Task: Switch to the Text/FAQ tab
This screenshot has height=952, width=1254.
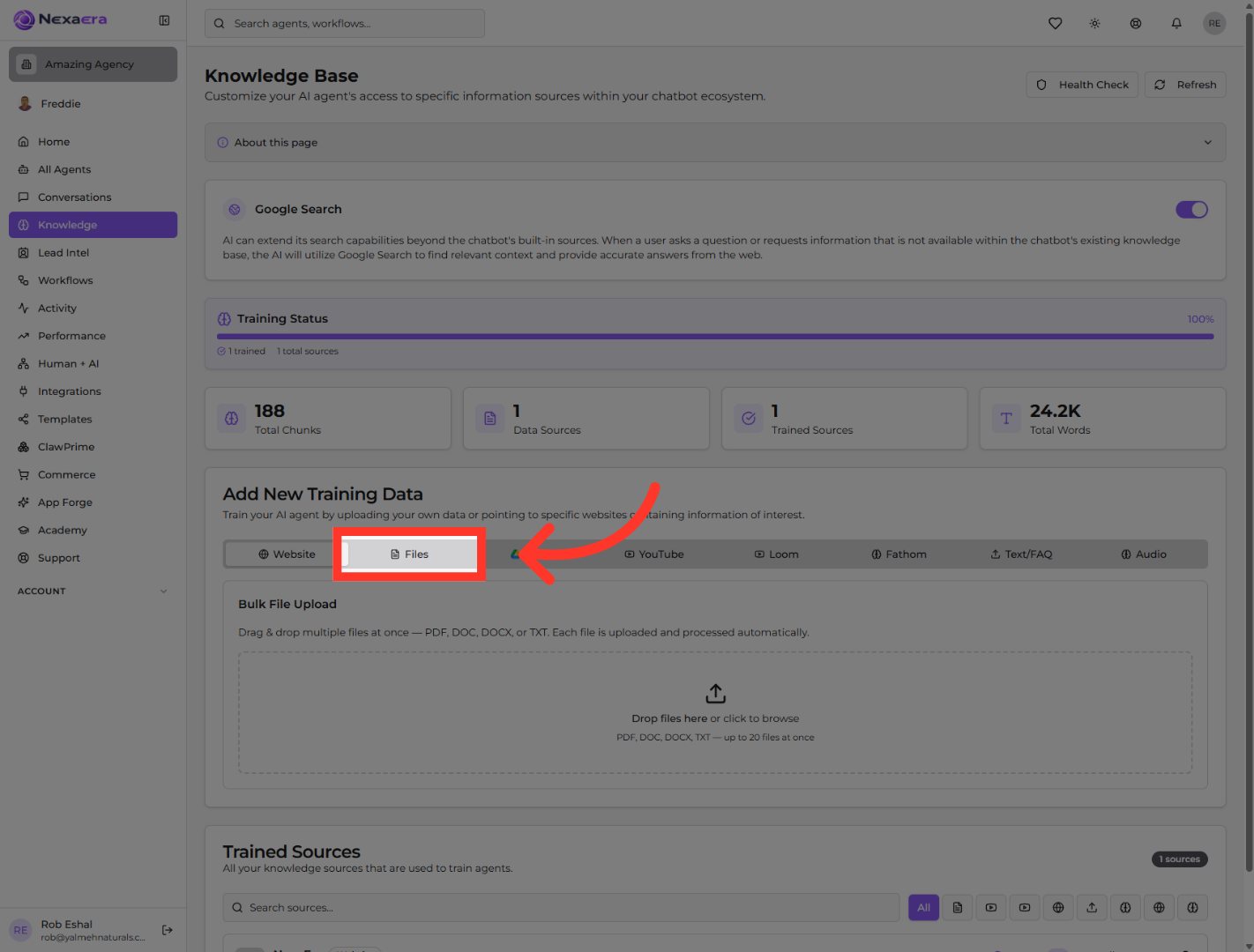Action: coord(1021,554)
